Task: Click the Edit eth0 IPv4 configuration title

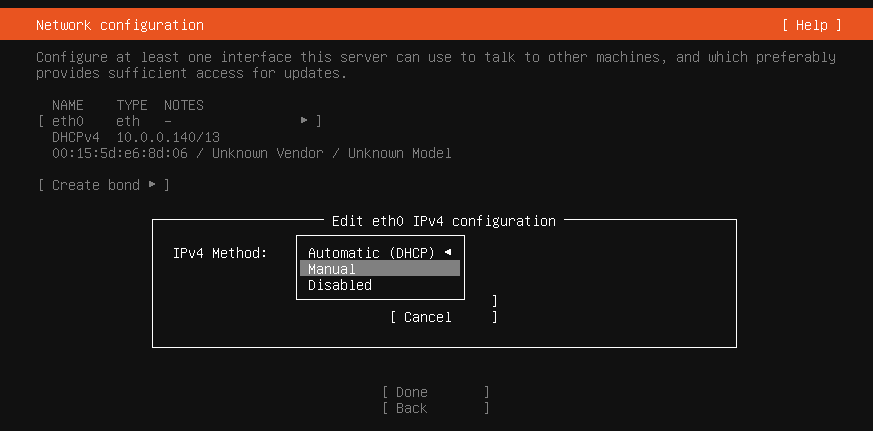Action: pyautogui.click(x=443, y=221)
